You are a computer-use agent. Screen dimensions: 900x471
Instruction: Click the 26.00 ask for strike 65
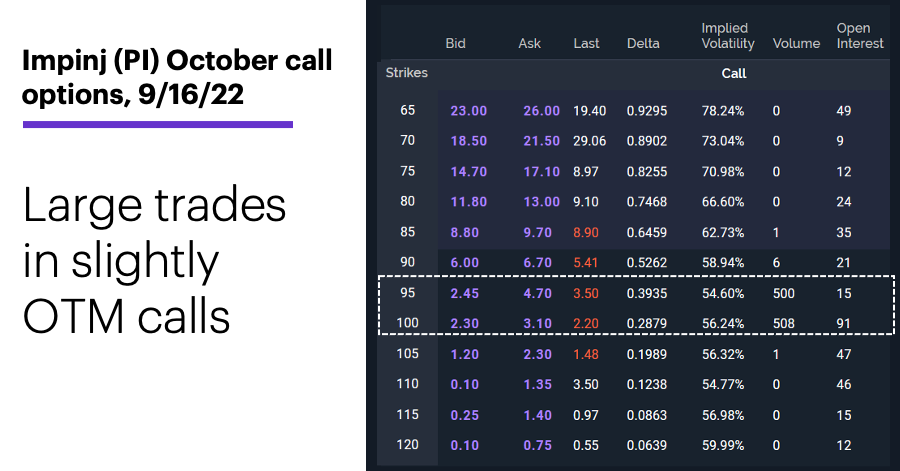[x=541, y=111]
